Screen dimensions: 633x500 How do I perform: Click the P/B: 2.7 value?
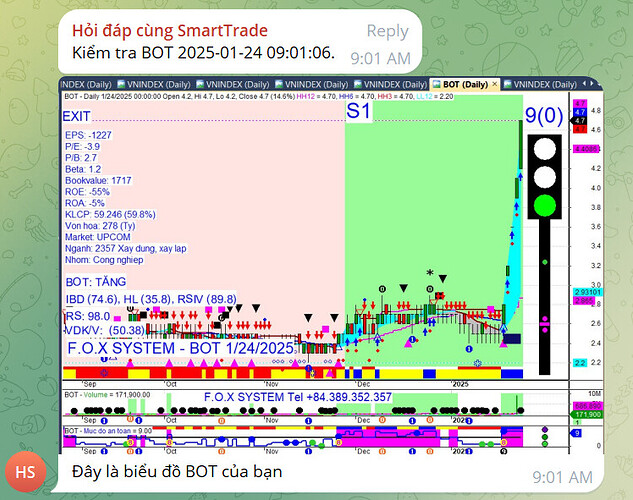click(x=81, y=158)
